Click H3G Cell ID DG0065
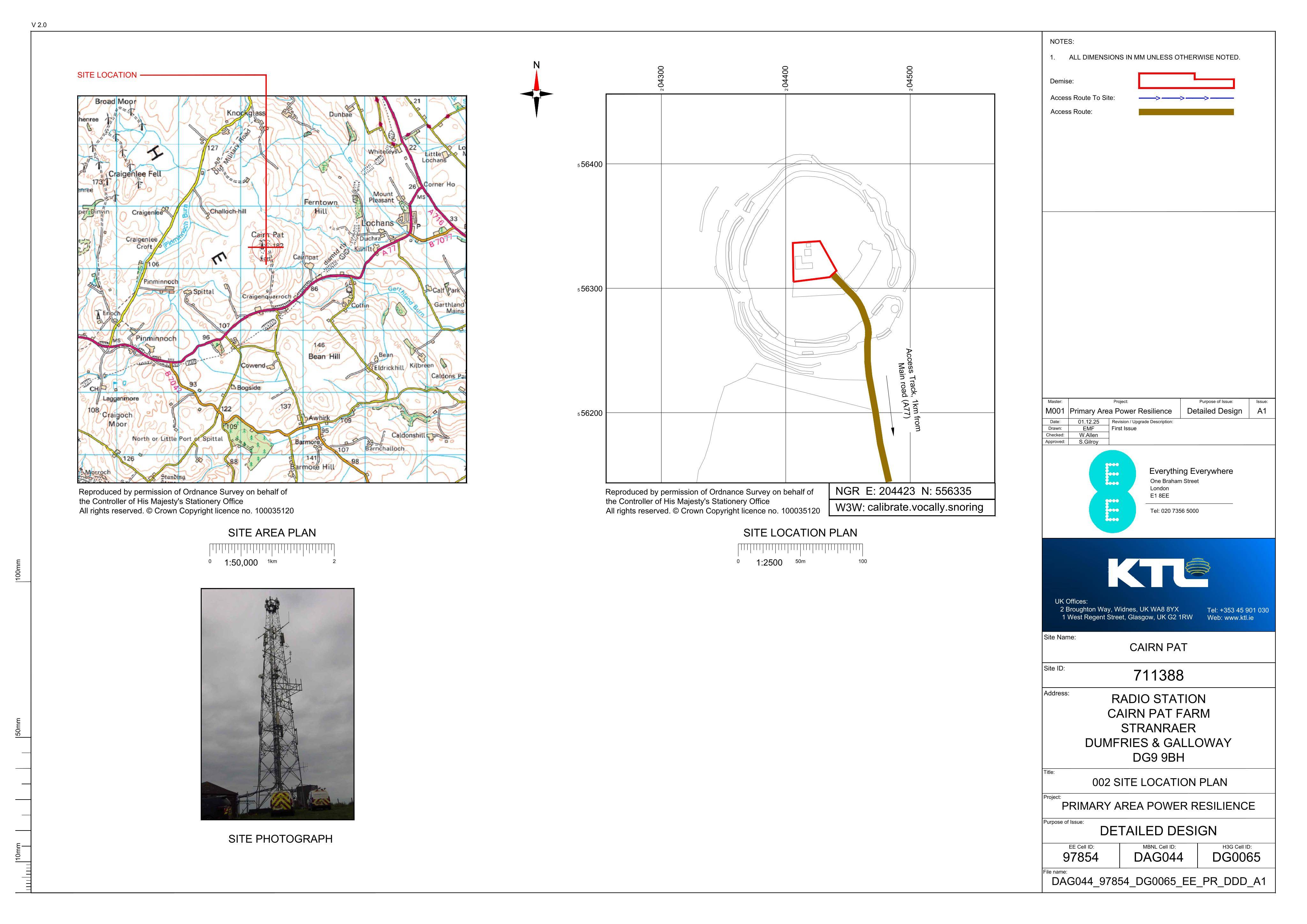Screen dimensions: 1307x924 pos(1236,857)
